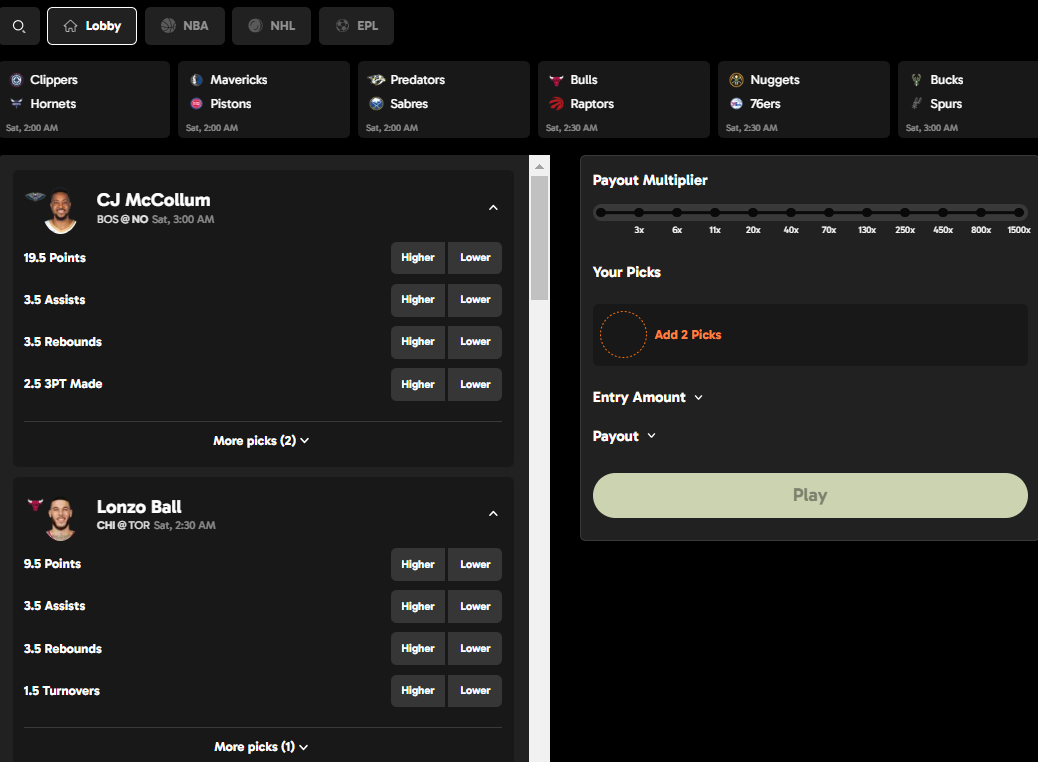Image resolution: width=1038 pixels, height=762 pixels.
Task: Click the scrollbar up arrow
Action: click(x=540, y=166)
